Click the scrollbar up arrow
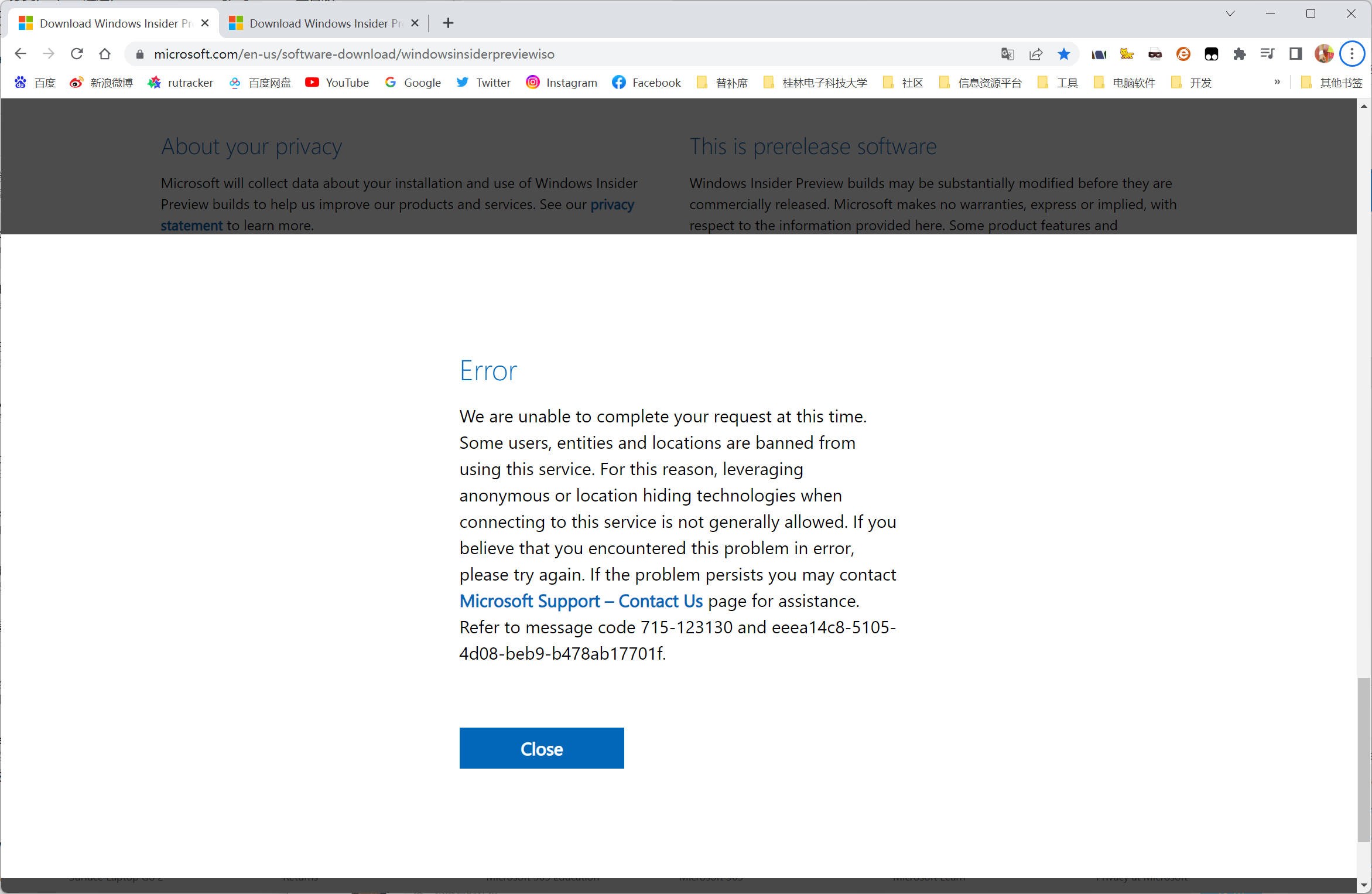The image size is (1372, 894). click(1364, 106)
